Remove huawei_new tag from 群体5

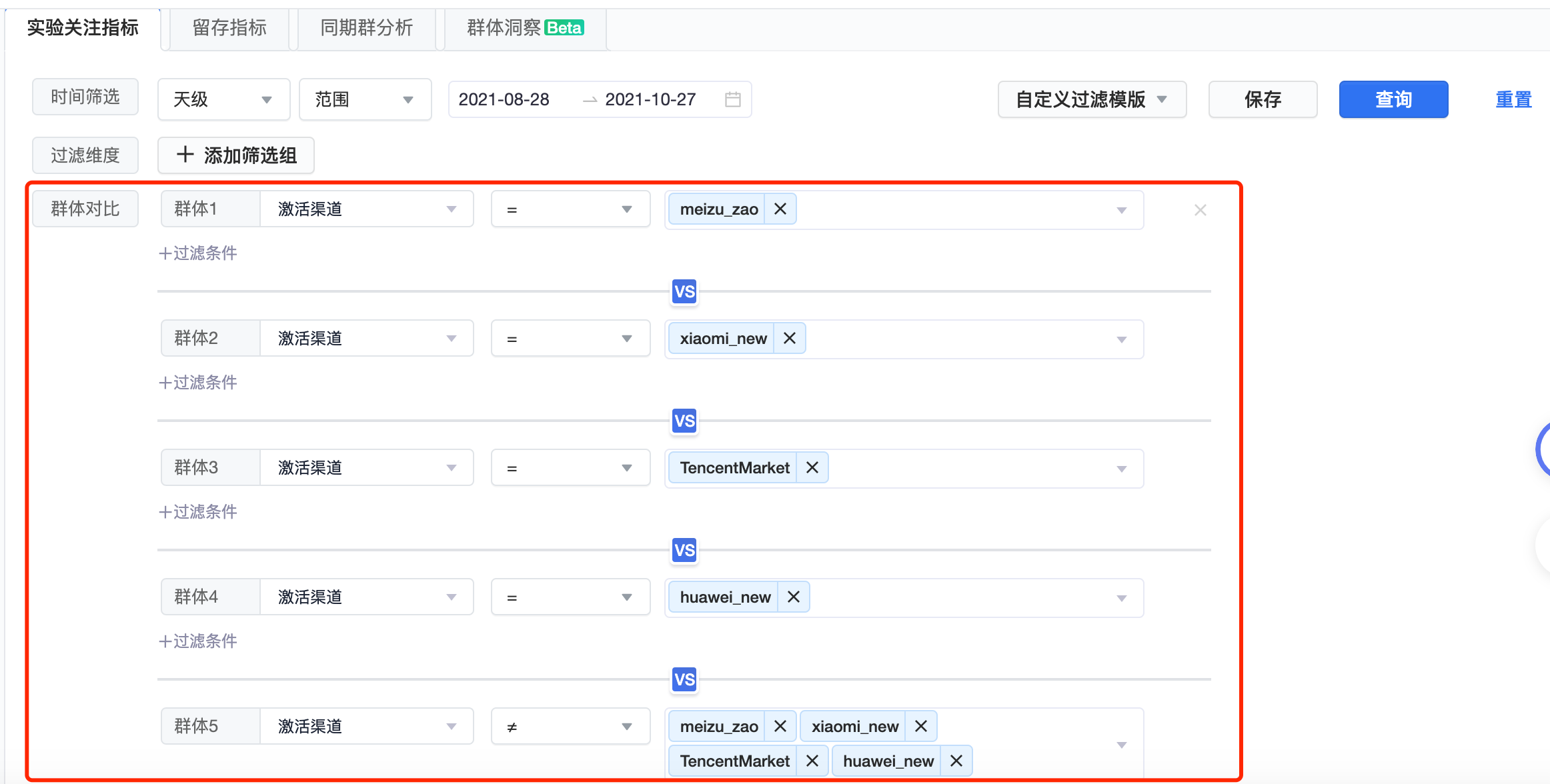tap(956, 761)
